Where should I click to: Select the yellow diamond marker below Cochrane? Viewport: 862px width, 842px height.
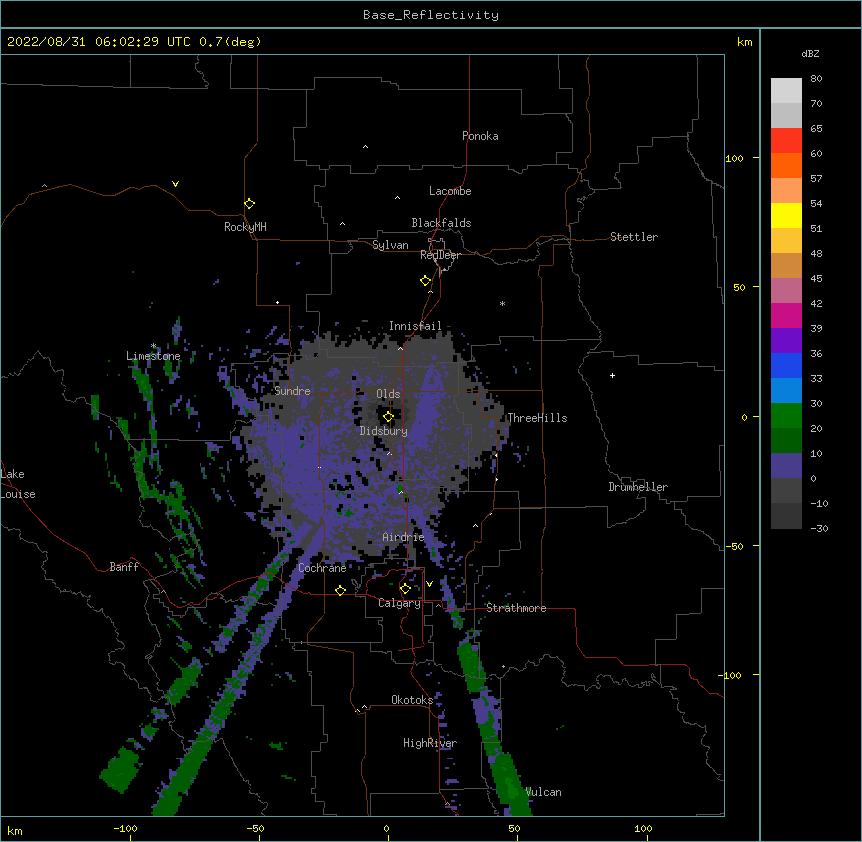point(340,590)
